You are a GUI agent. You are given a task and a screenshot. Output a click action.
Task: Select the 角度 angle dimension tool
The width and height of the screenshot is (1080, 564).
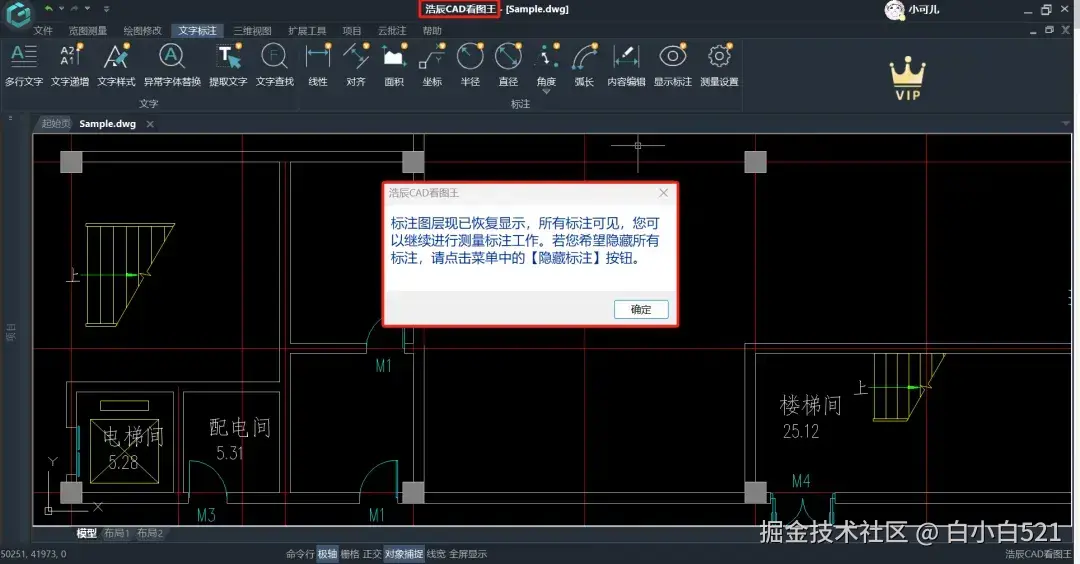(546, 64)
